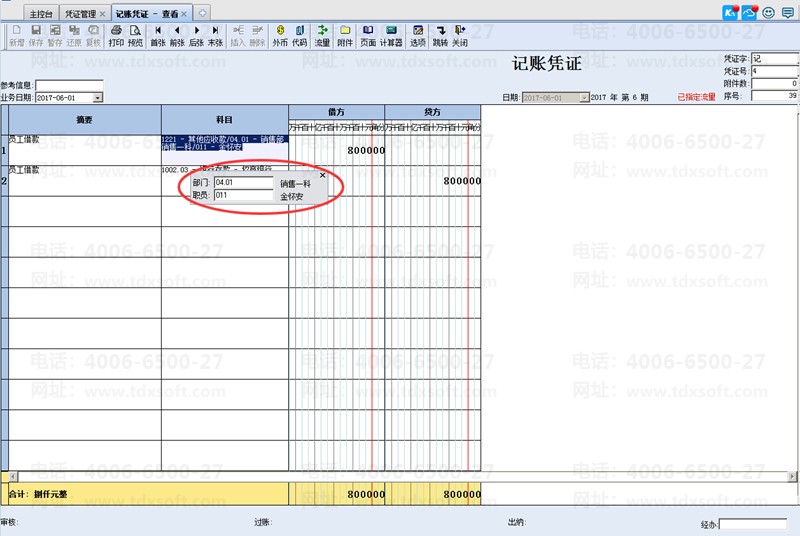
Task: Open the 外币 foreign currency tool
Action: 280,36
